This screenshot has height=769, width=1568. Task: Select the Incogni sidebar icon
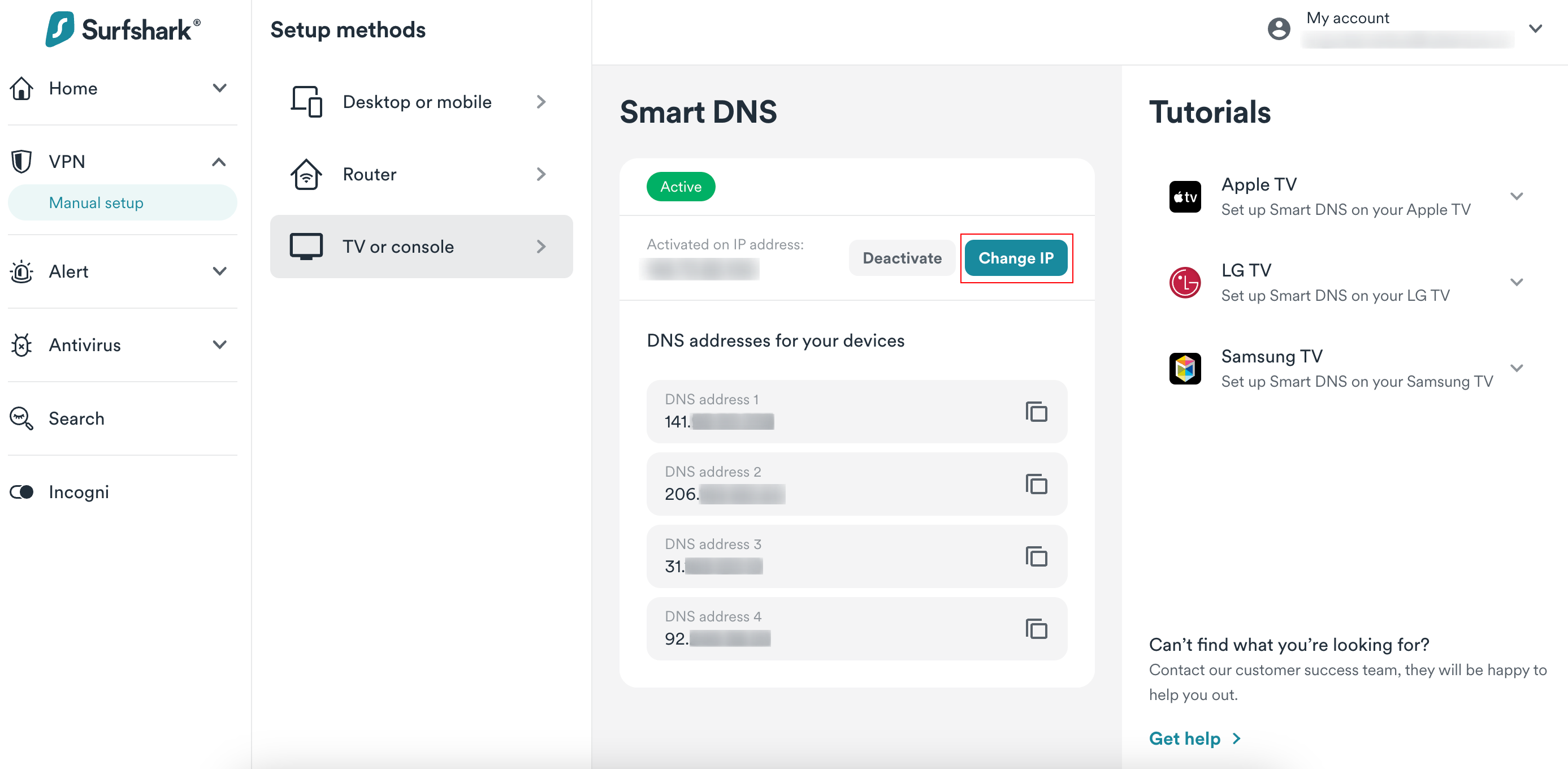coord(22,492)
